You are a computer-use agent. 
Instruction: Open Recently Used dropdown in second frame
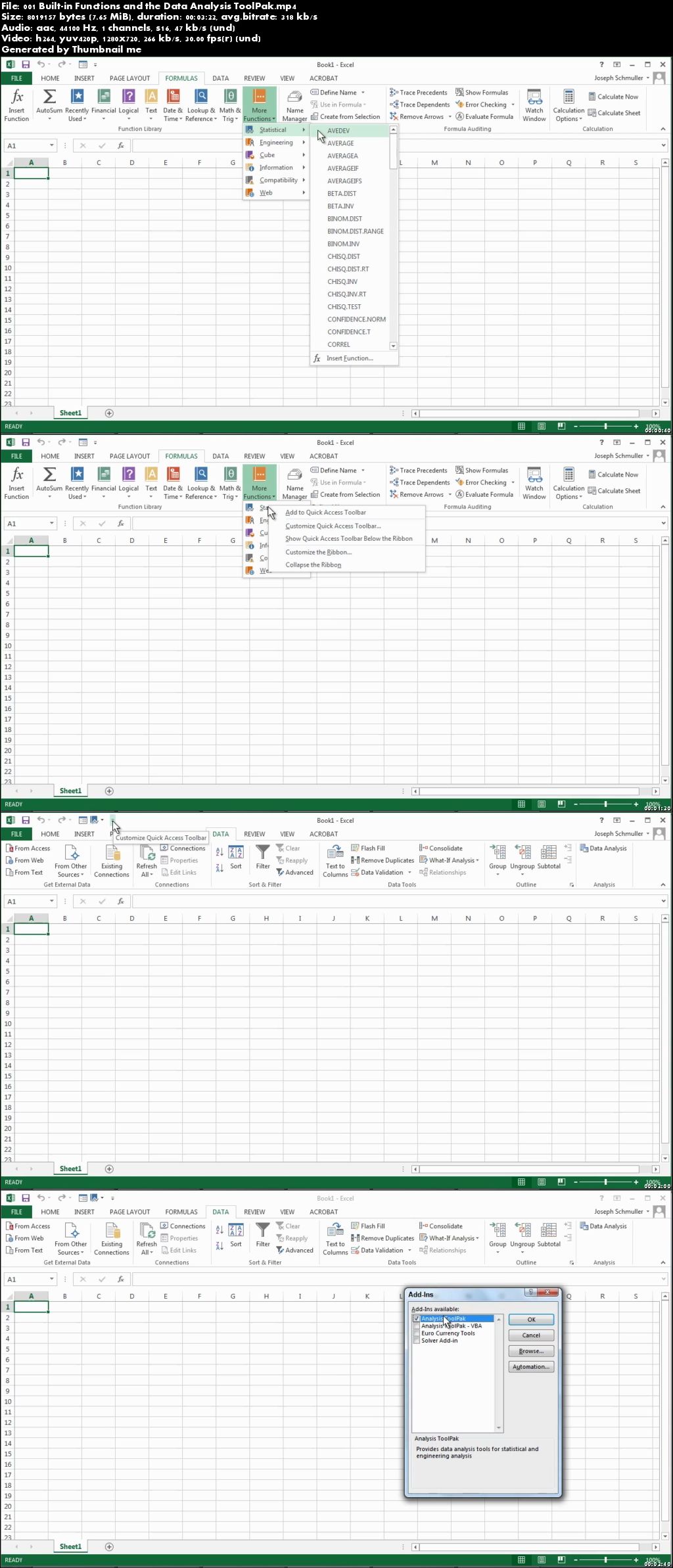[77, 483]
